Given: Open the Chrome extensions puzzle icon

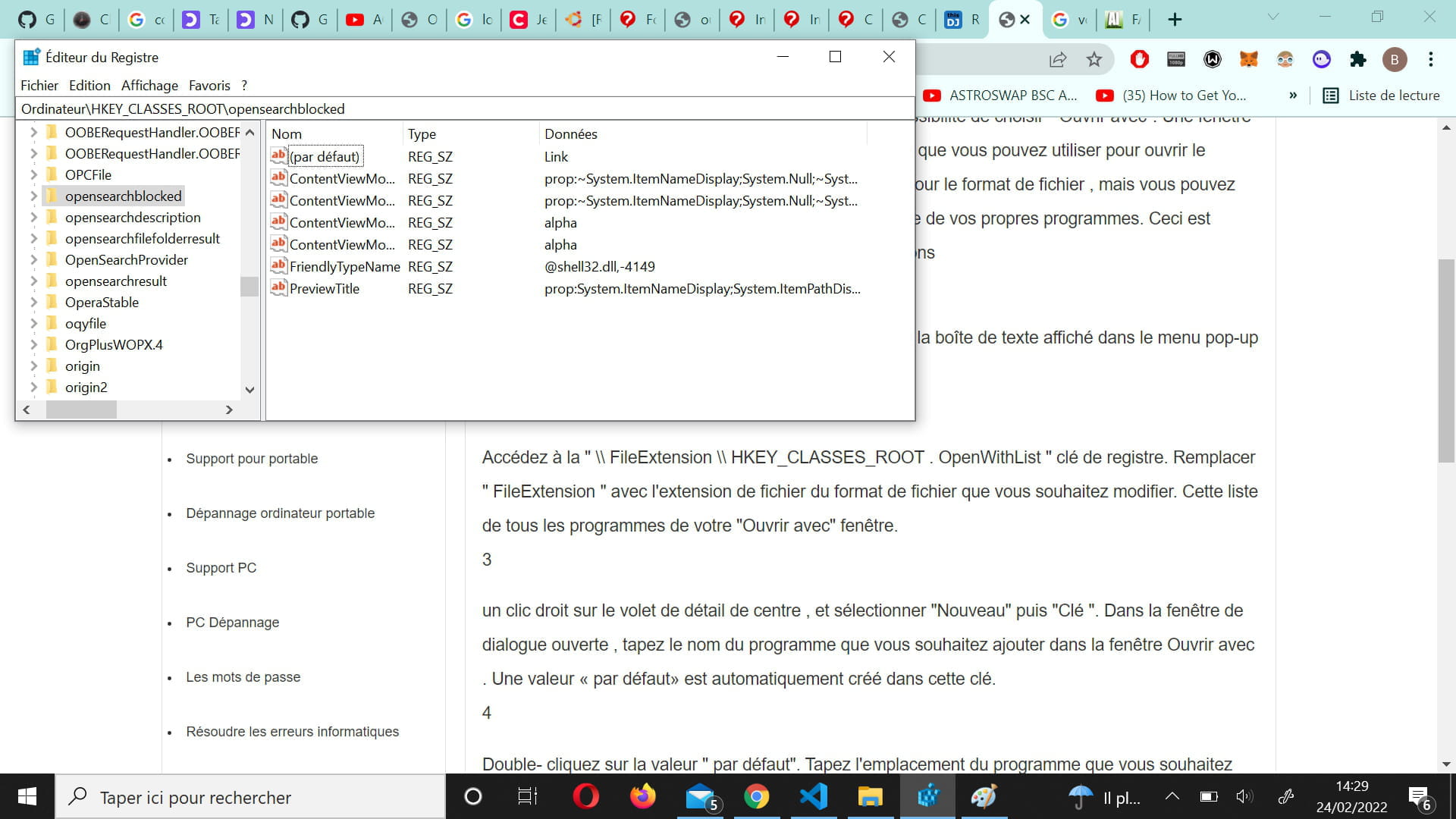Looking at the screenshot, I should 1357,59.
